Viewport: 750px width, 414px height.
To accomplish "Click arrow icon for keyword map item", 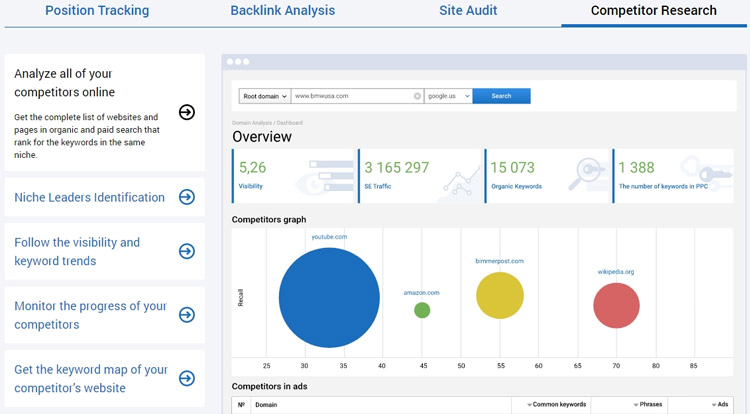I will coord(187,378).
